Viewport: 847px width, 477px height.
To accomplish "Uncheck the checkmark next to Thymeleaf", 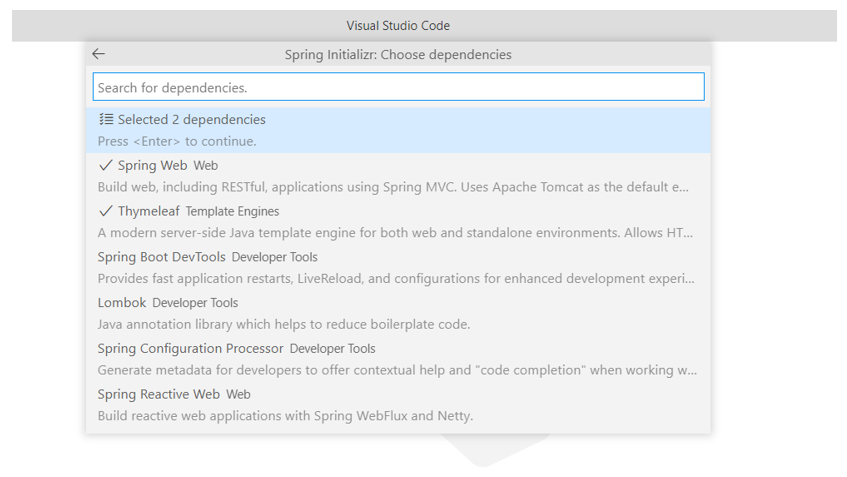I will [106, 211].
